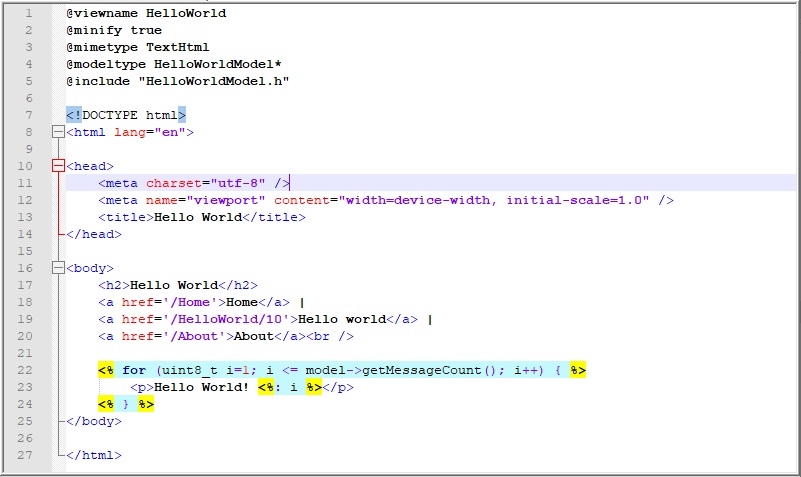Click the opening '<head>' tag
Image resolution: width=801 pixels, height=477 pixels.
pyautogui.click(x=90, y=166)
